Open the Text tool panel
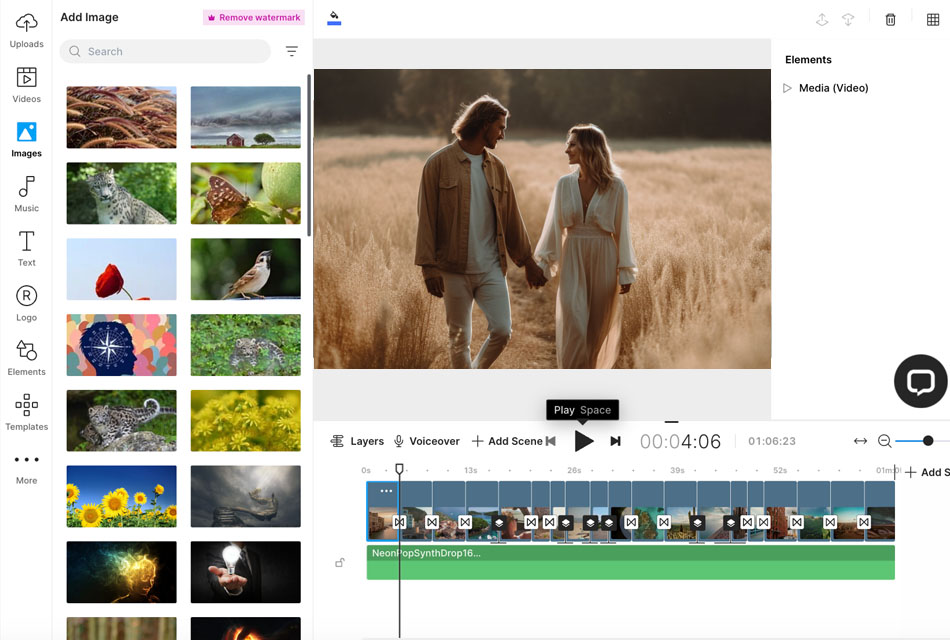The height and width of the screenshot is (640, 950). 26,248
